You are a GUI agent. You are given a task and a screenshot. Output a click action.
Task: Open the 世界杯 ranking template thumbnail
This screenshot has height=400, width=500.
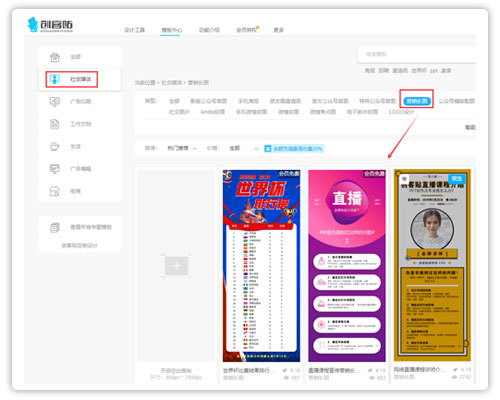click(261, 266)
